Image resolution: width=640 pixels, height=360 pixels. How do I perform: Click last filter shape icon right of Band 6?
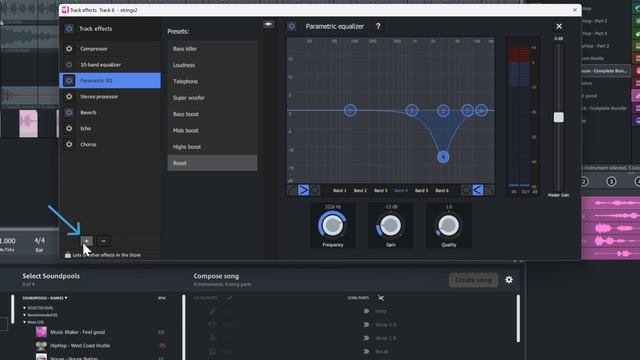click(489, 190)
